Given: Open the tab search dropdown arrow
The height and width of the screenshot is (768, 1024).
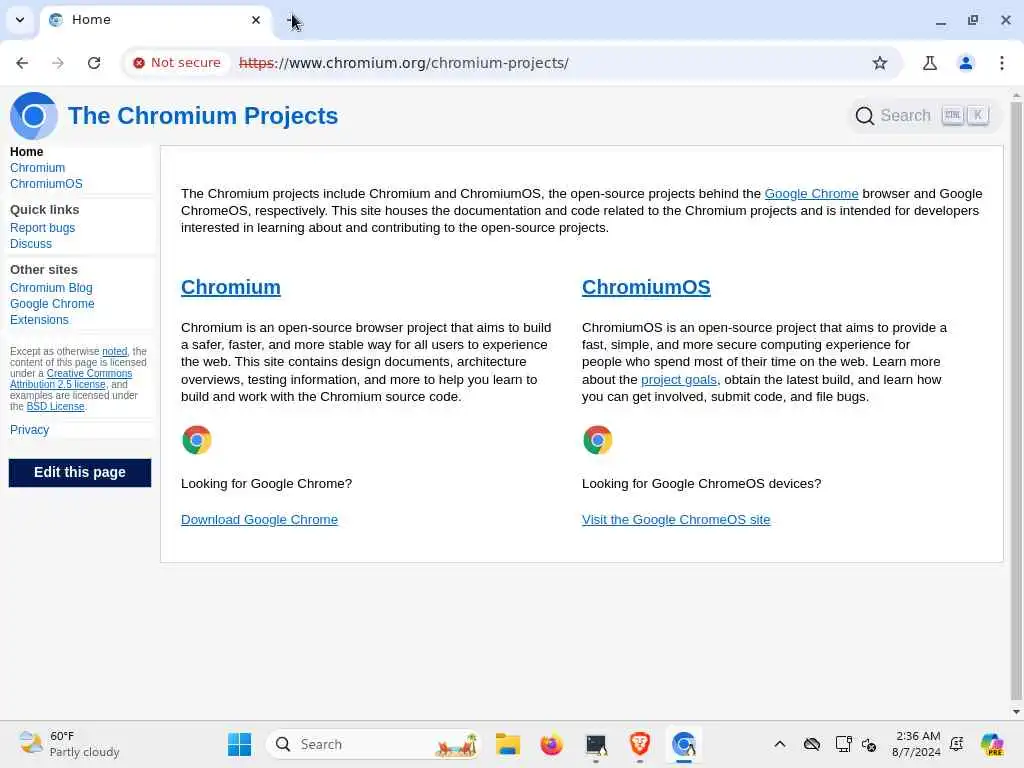Looking at the screenshot, I should click(x=20, y=20).
